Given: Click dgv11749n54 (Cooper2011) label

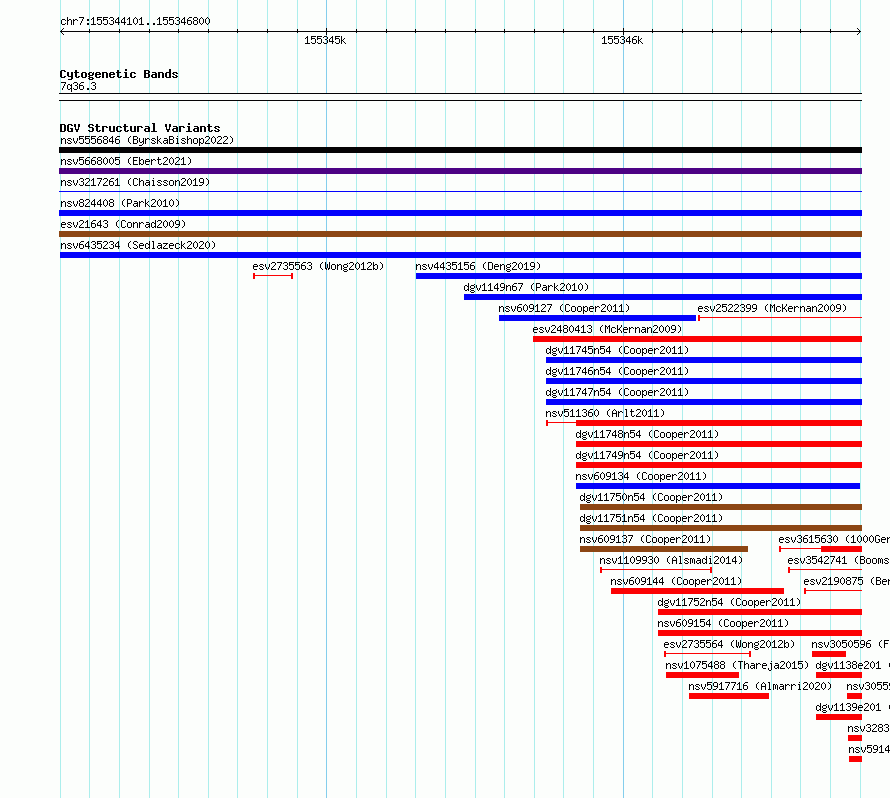Looking at the screenshot, I should (x=647, y=455).
